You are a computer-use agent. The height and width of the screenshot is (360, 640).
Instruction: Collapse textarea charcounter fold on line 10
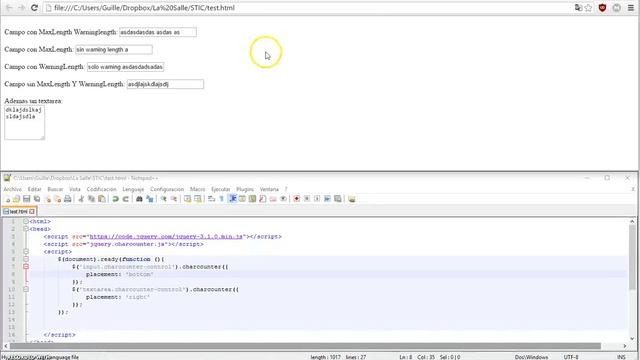click(26, 289)
